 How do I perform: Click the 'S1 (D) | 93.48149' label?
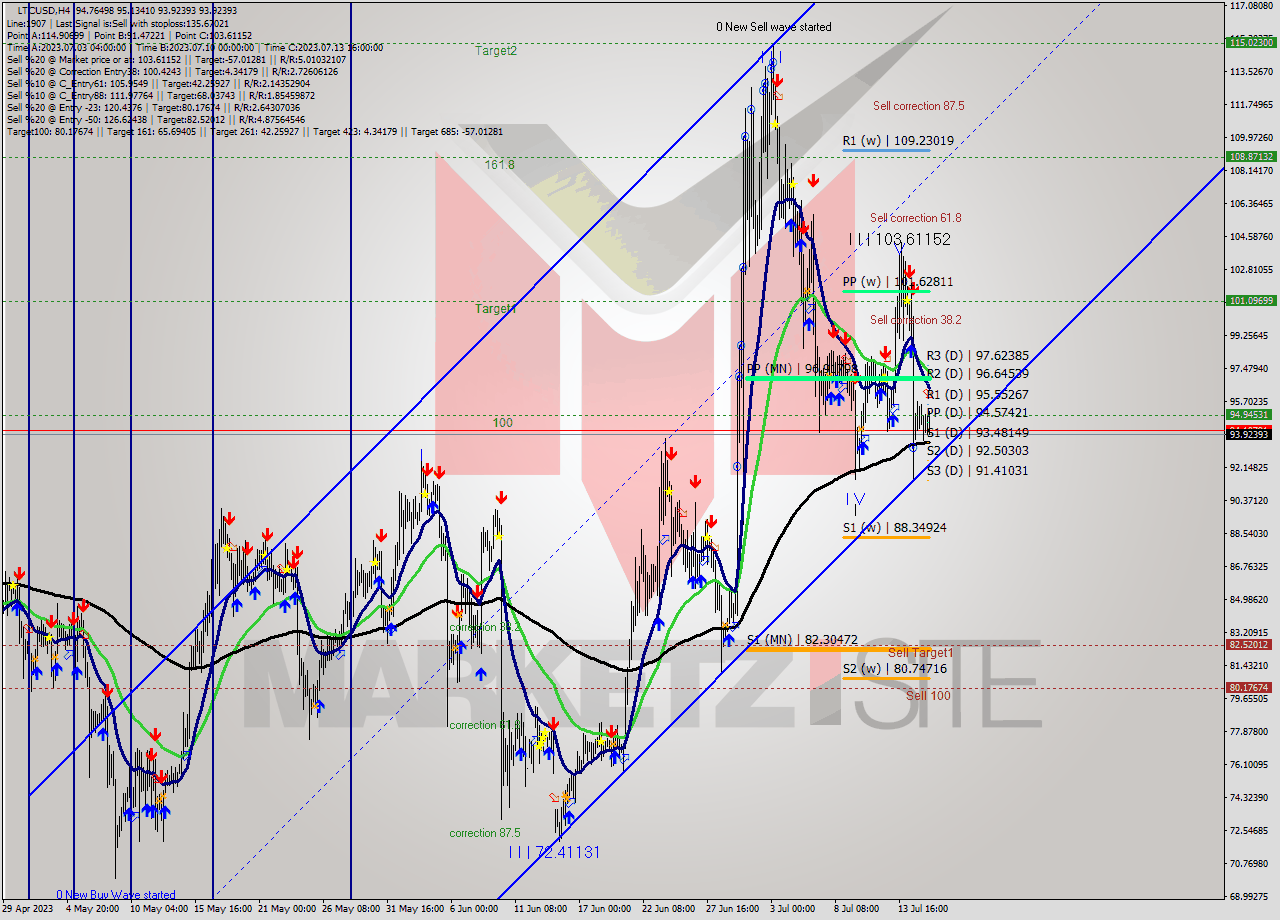tap(977, 433)
